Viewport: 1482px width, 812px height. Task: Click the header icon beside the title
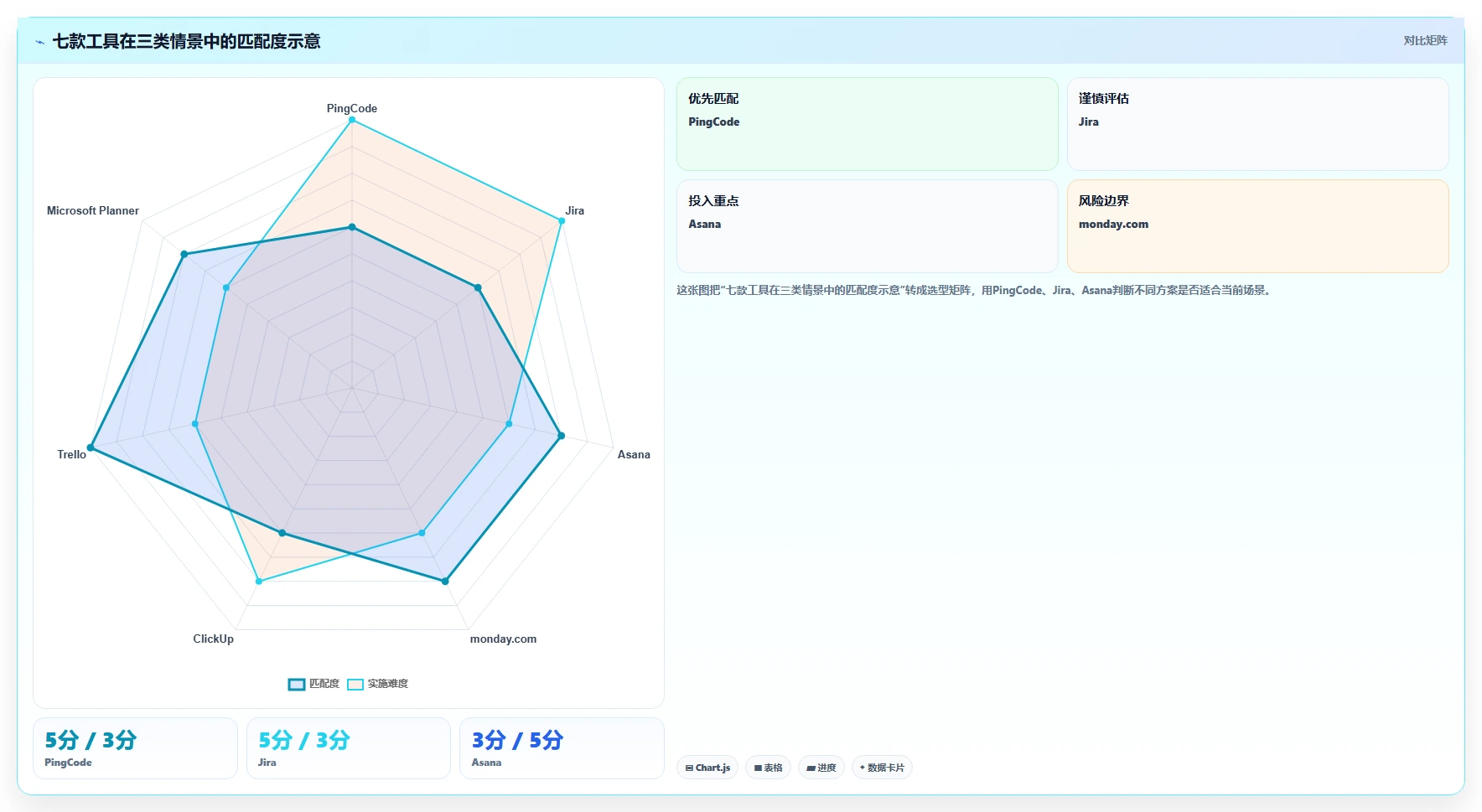tap(39, 42)
